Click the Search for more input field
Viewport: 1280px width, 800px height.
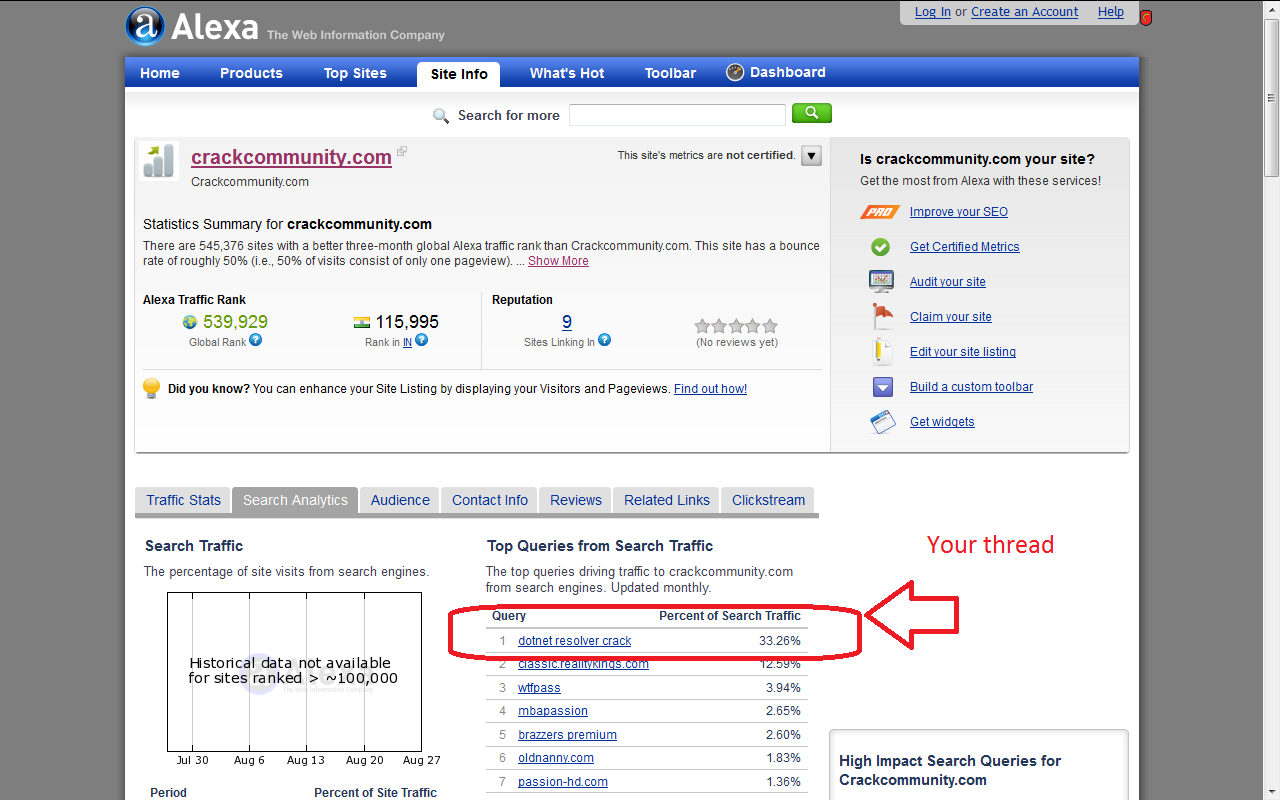click(677, 115)
